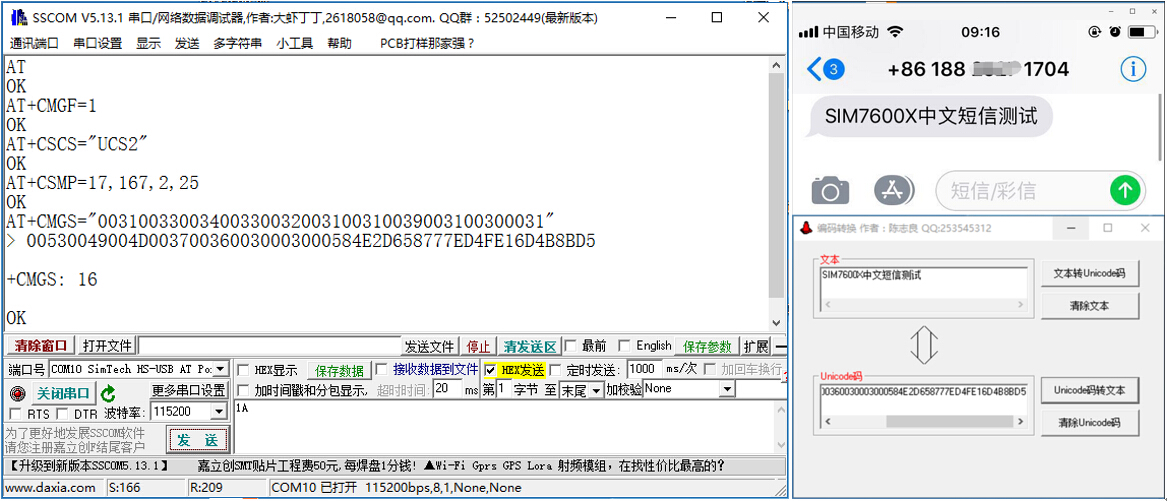
Task: Click 清除Unicode码 in converter window
Action: click(x=1090, y=423)
